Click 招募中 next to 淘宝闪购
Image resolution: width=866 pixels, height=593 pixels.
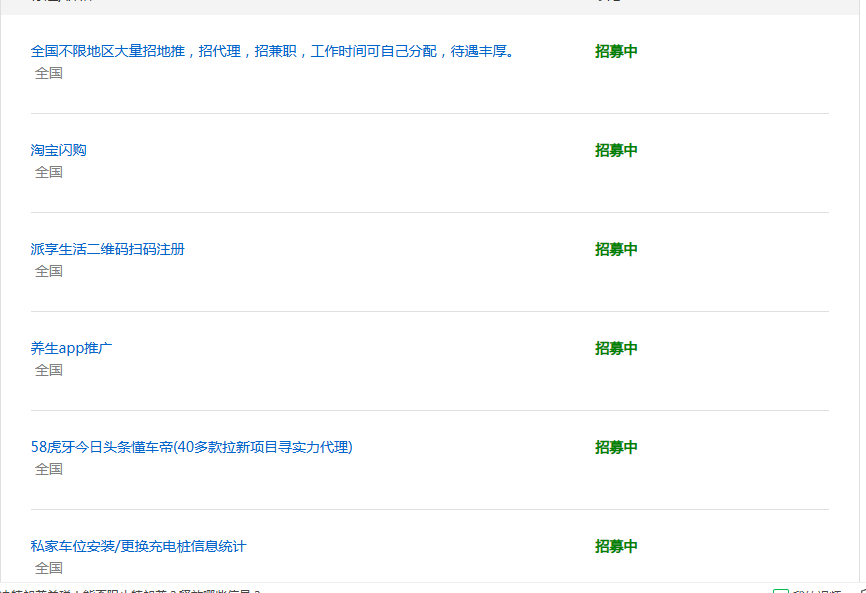coord(614,150)
